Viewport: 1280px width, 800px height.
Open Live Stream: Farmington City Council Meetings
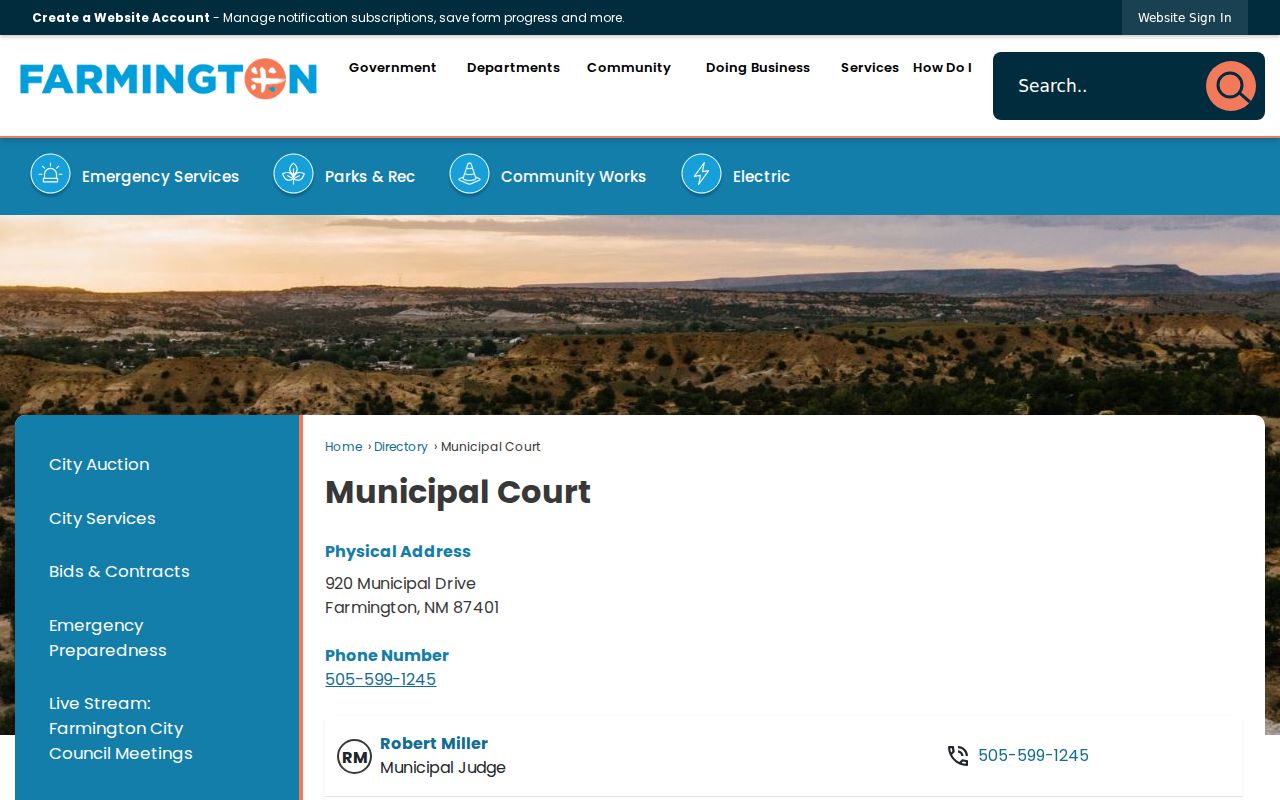pyautogui.click(x=121, y=728)
